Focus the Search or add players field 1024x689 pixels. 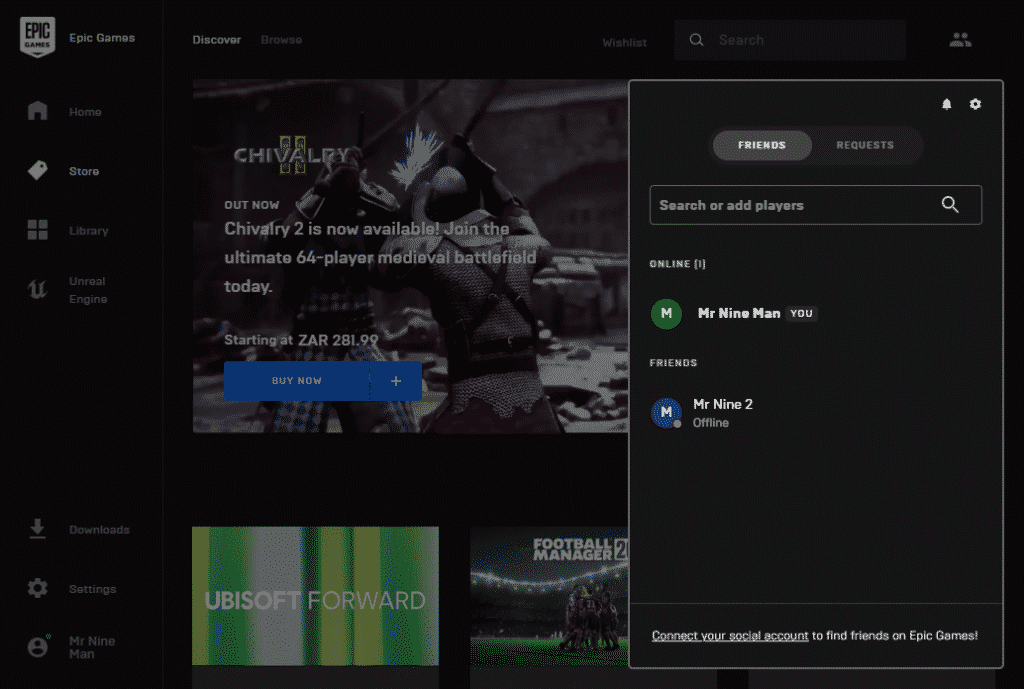tap(816, 205)
